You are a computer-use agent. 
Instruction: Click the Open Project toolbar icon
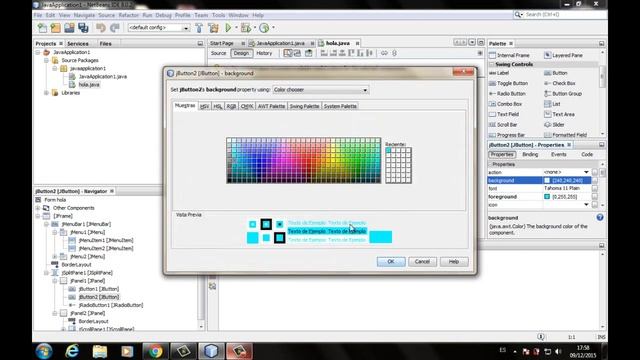pos(69,28)
